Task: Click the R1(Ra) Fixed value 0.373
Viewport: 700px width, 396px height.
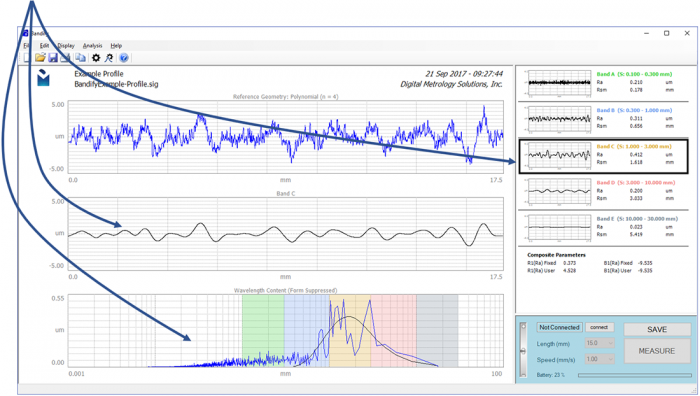Action: point(569,263)
